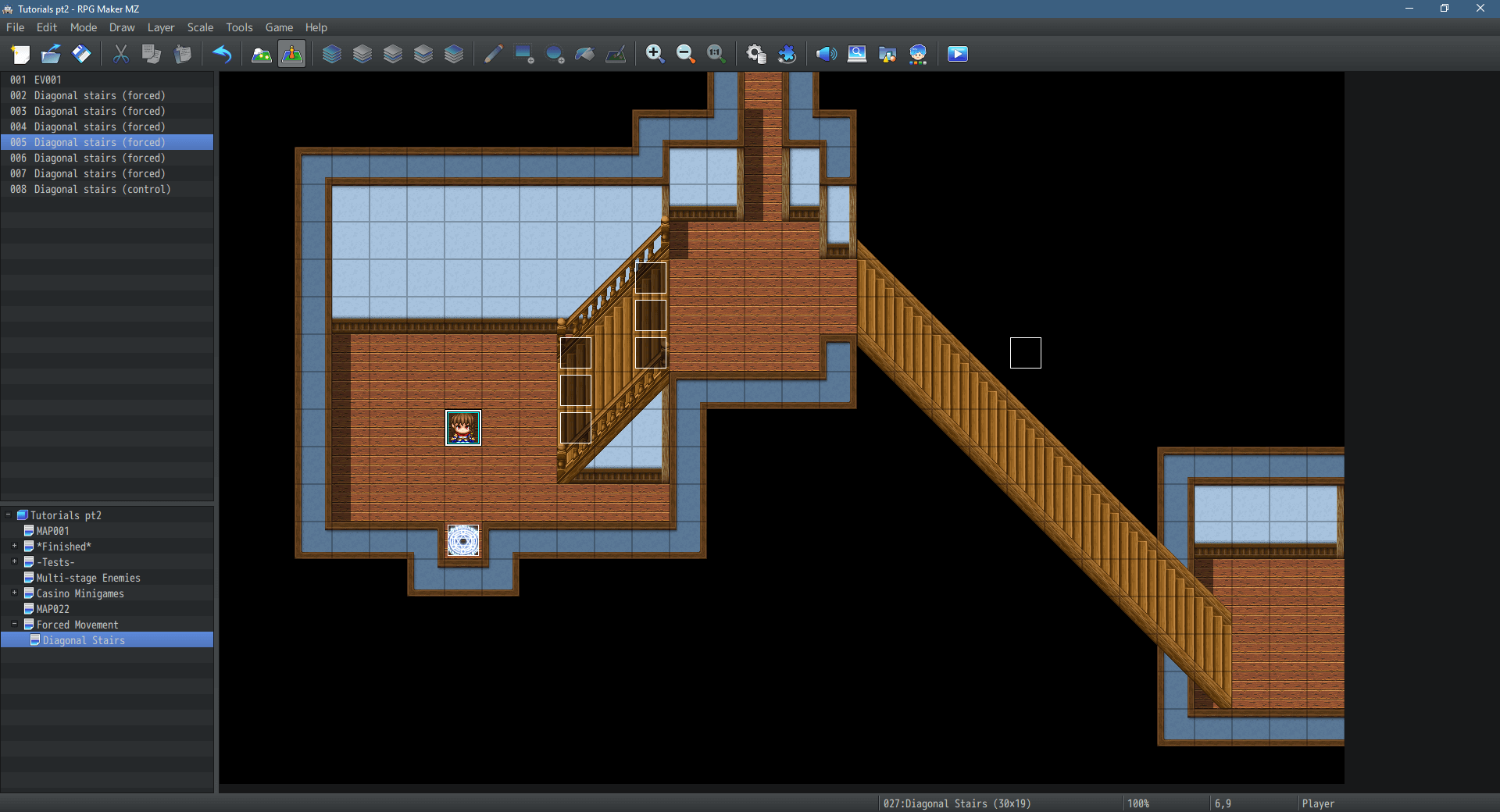Open the Plugin Manager
Viewport: 1500px width, 812px height.
[x=787, y=54]
